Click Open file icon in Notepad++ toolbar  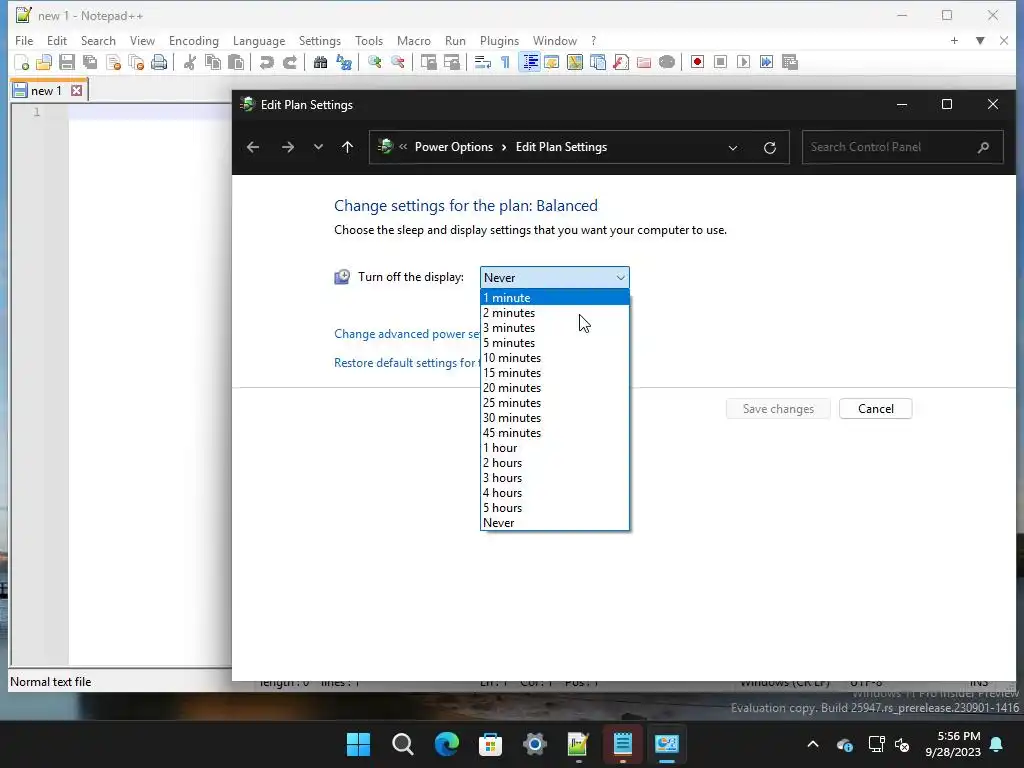click(x=44, y=62)
